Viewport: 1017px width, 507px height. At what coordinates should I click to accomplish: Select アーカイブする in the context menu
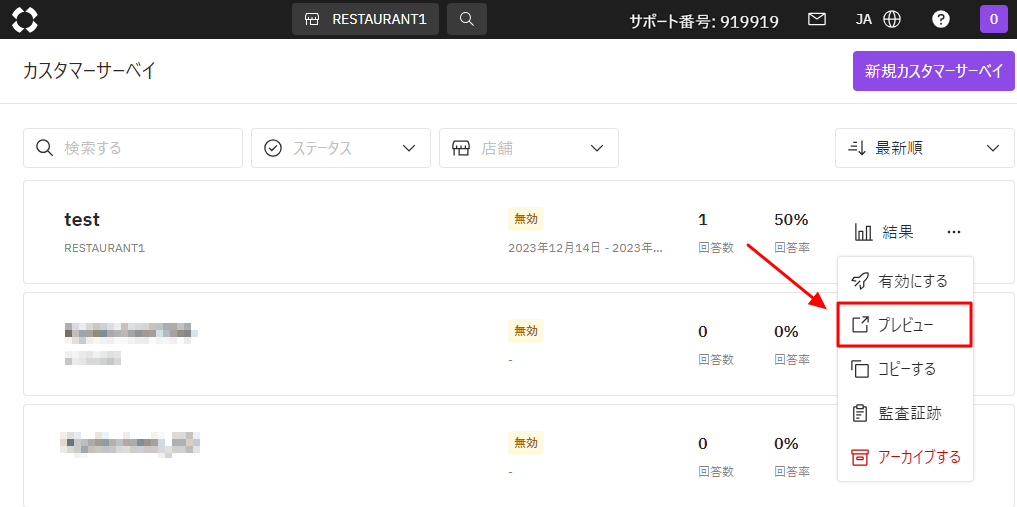point(905,457)
